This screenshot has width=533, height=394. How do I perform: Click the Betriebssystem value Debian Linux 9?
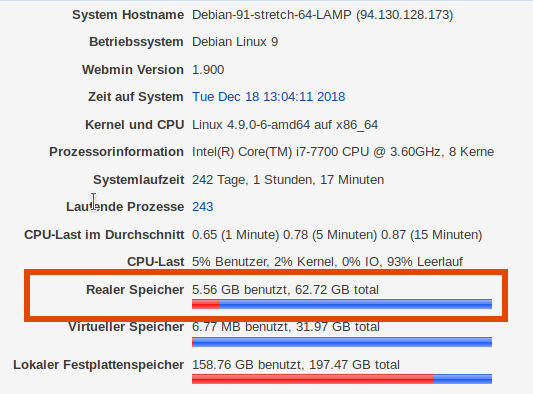tap(235, 42)
